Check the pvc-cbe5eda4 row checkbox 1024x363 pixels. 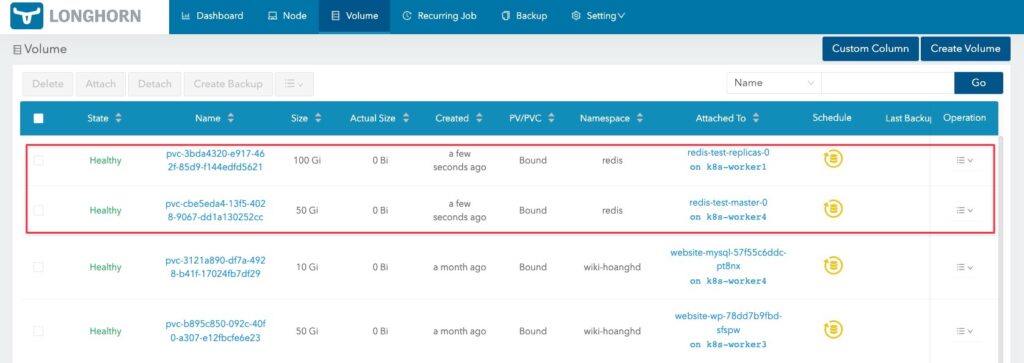pyautogui.click(x=39, y=210)
